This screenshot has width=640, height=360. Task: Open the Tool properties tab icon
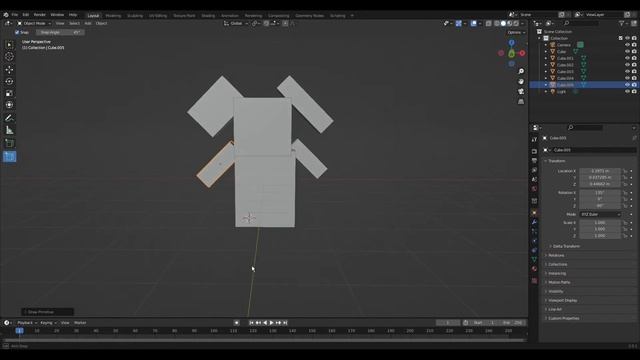[x=534, y=140]
